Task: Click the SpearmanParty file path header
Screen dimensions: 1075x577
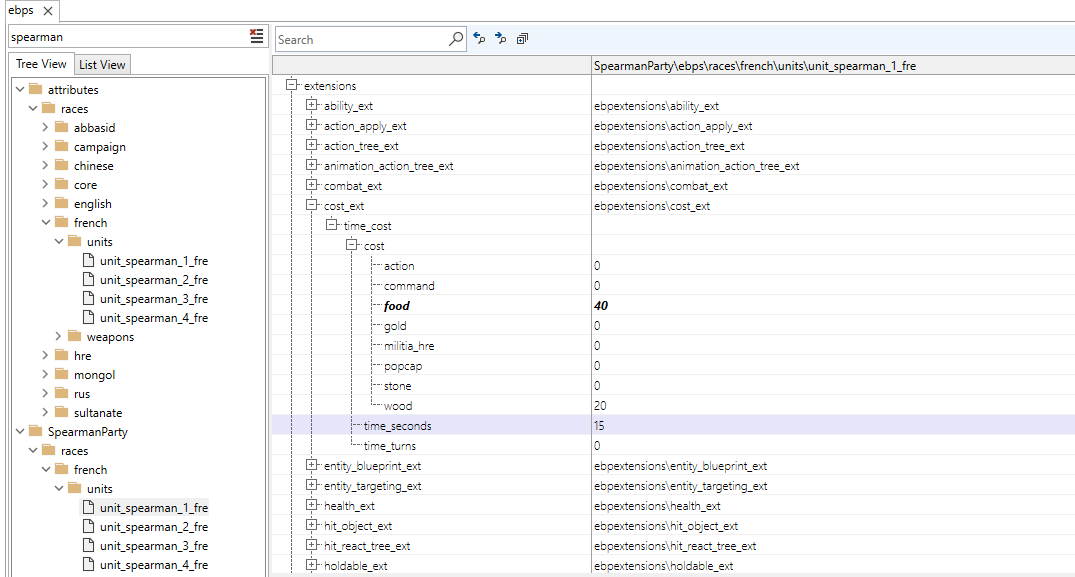Action: pos(755,66)
